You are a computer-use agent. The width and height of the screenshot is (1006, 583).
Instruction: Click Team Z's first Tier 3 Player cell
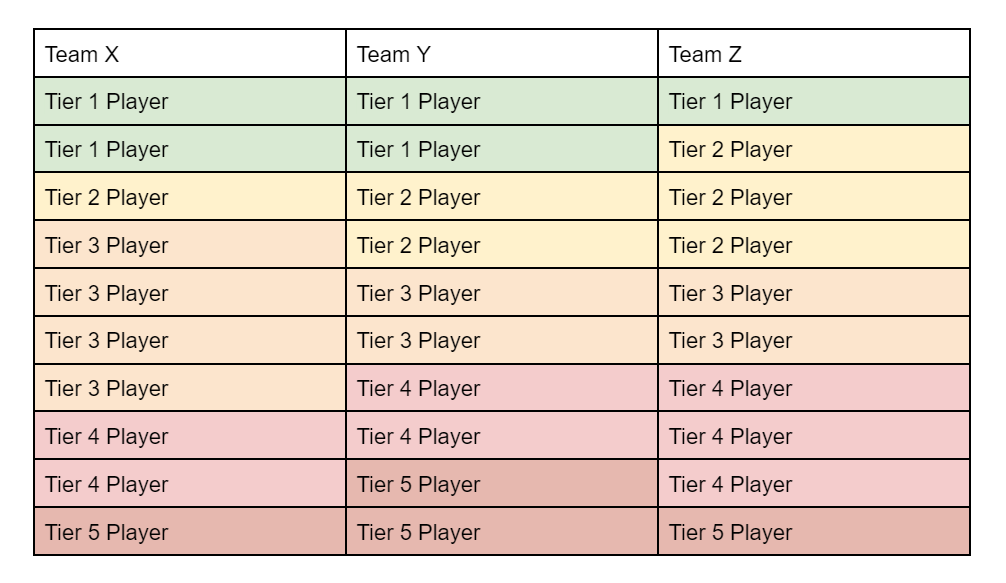(x=814, y=292)
